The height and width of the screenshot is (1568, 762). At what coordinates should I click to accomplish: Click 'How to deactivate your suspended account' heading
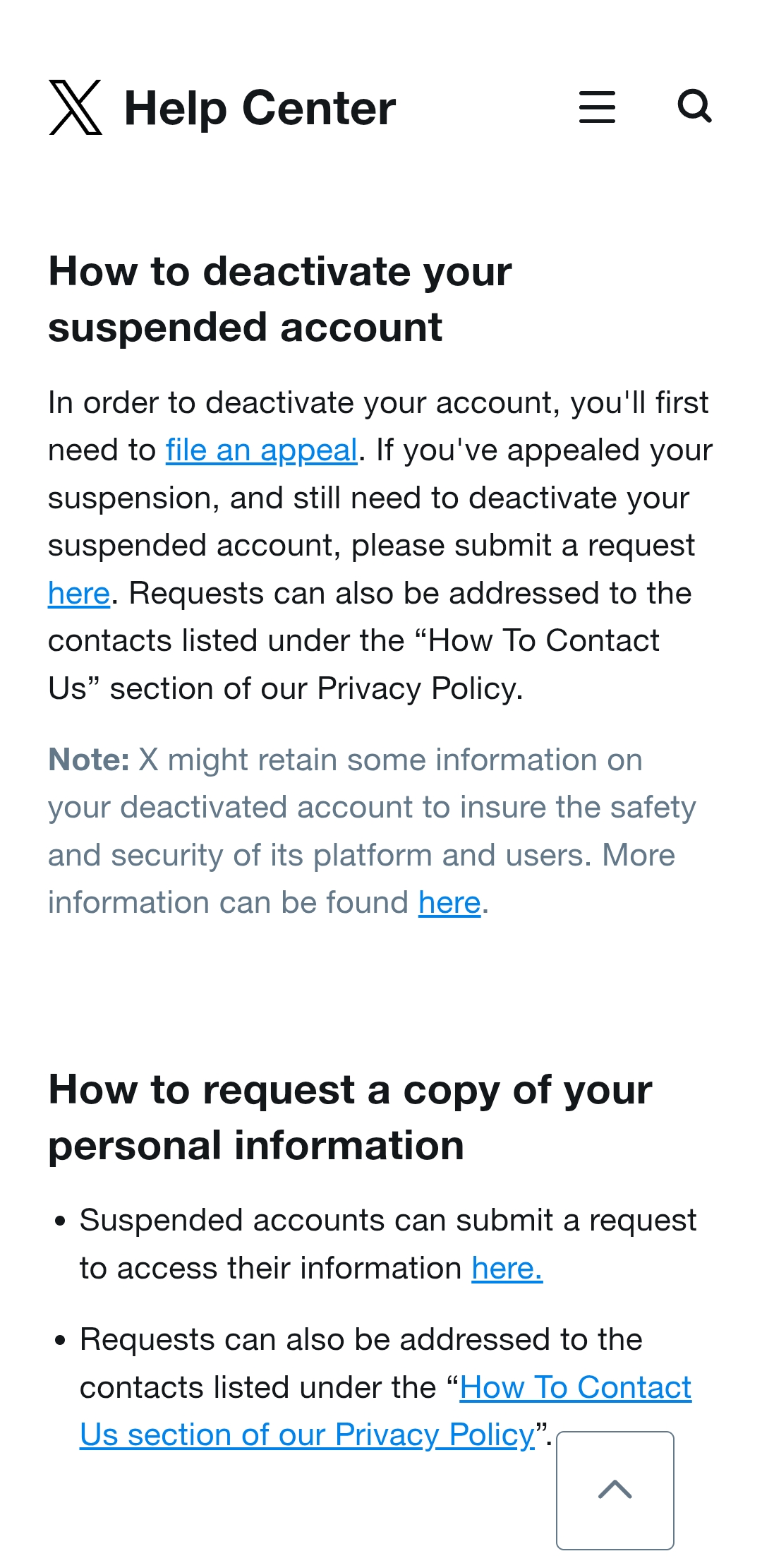click(280, 299)
